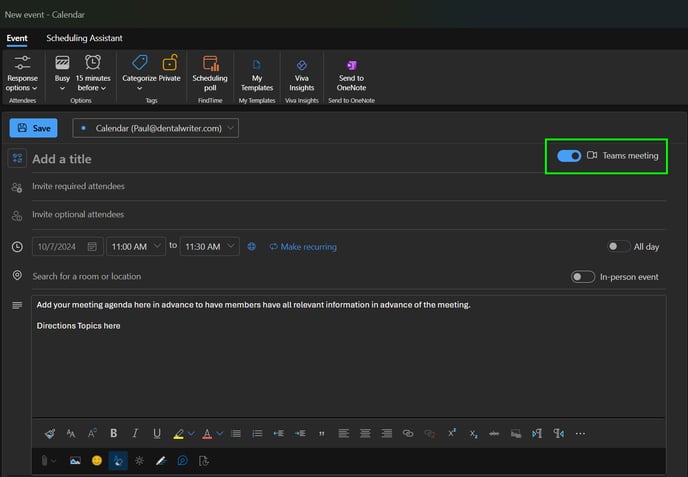Click the Make recurring link

click(x=303, y=247)
